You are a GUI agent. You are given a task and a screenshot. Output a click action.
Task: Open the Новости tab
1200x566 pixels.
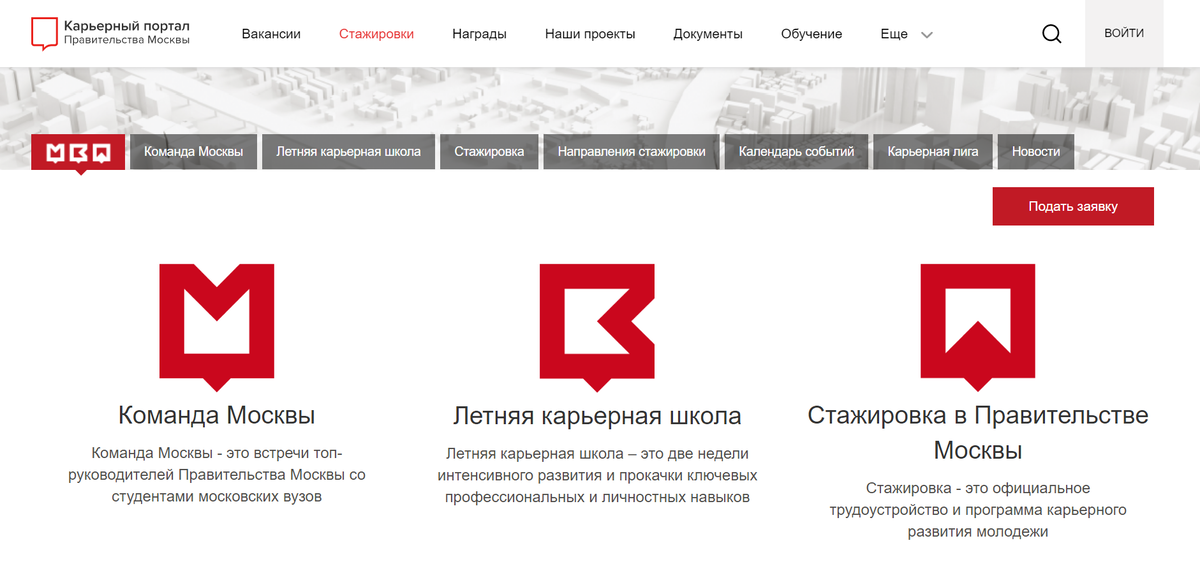[1036, 152]
